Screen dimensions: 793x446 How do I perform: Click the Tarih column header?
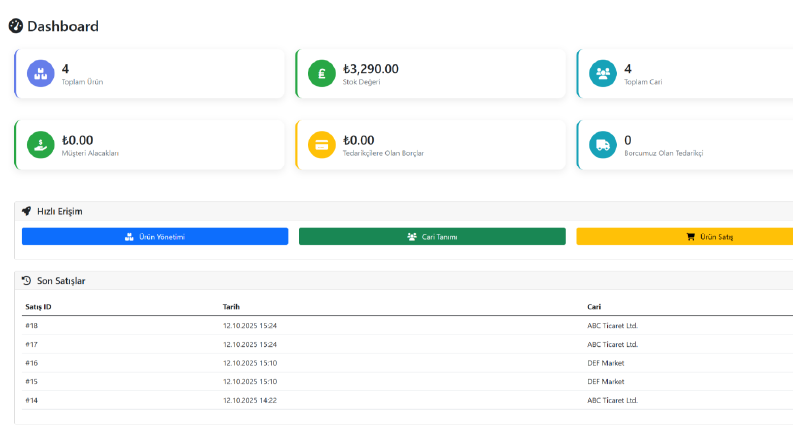(x=231, y=307)
